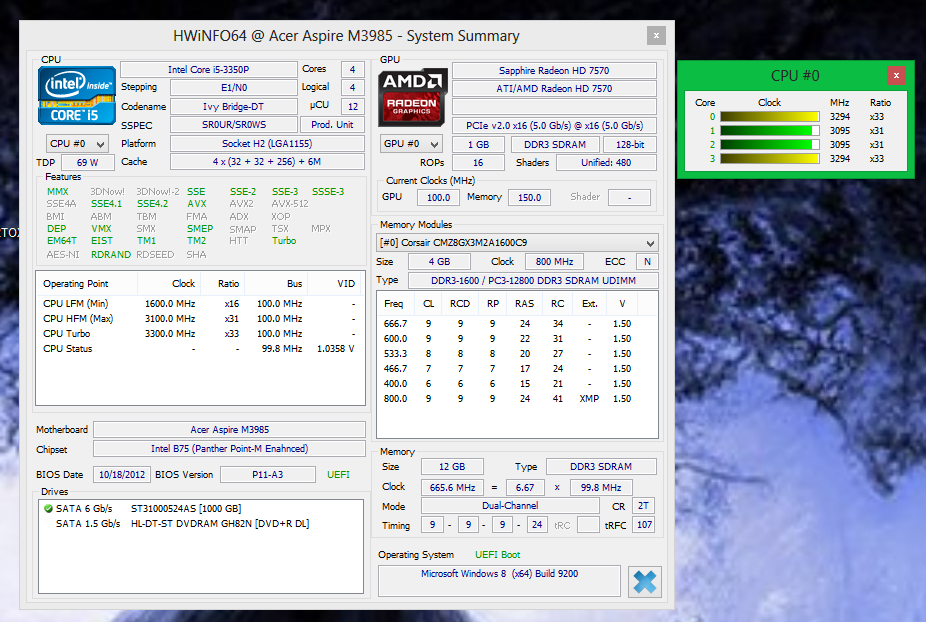This screenshot has width=926, height=622.
Task: Click the Core 0 clock bar
Action: [x=770, y=116]
